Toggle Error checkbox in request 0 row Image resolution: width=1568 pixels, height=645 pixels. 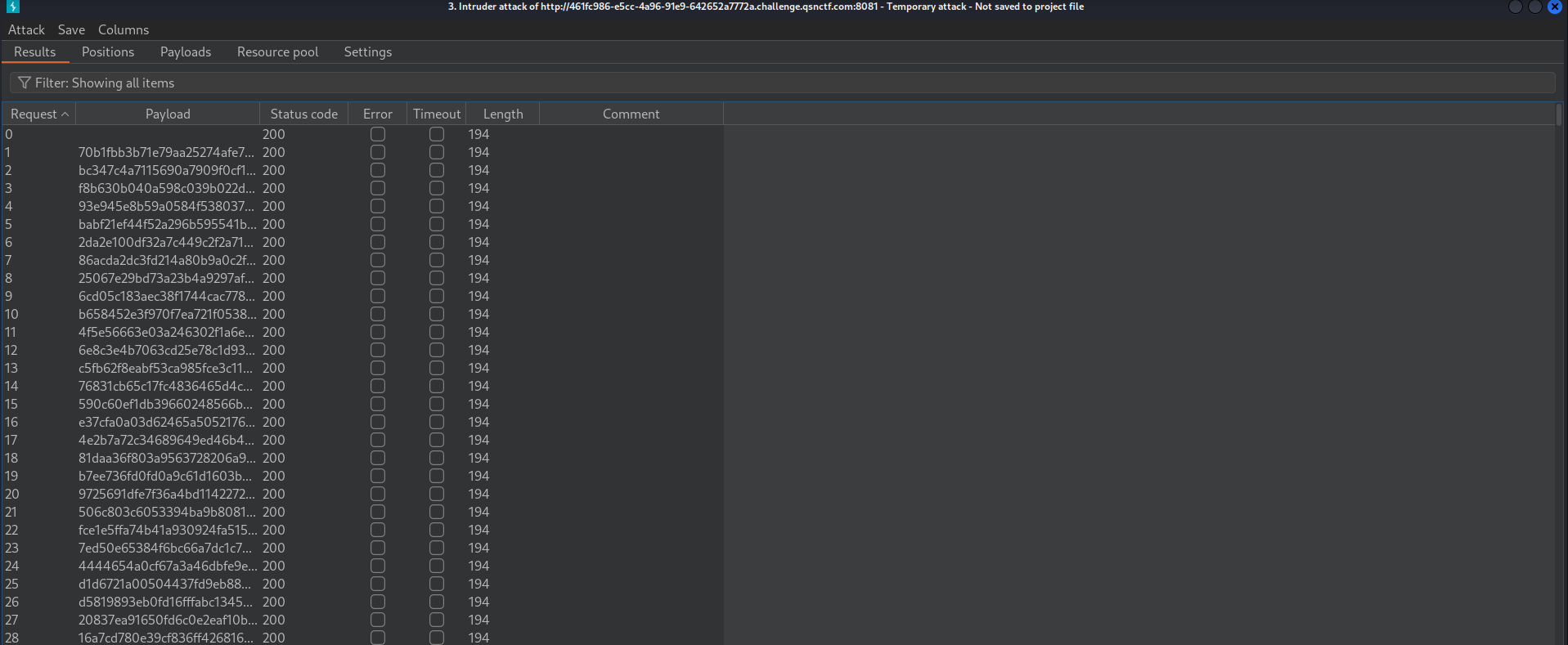[378, 134]
